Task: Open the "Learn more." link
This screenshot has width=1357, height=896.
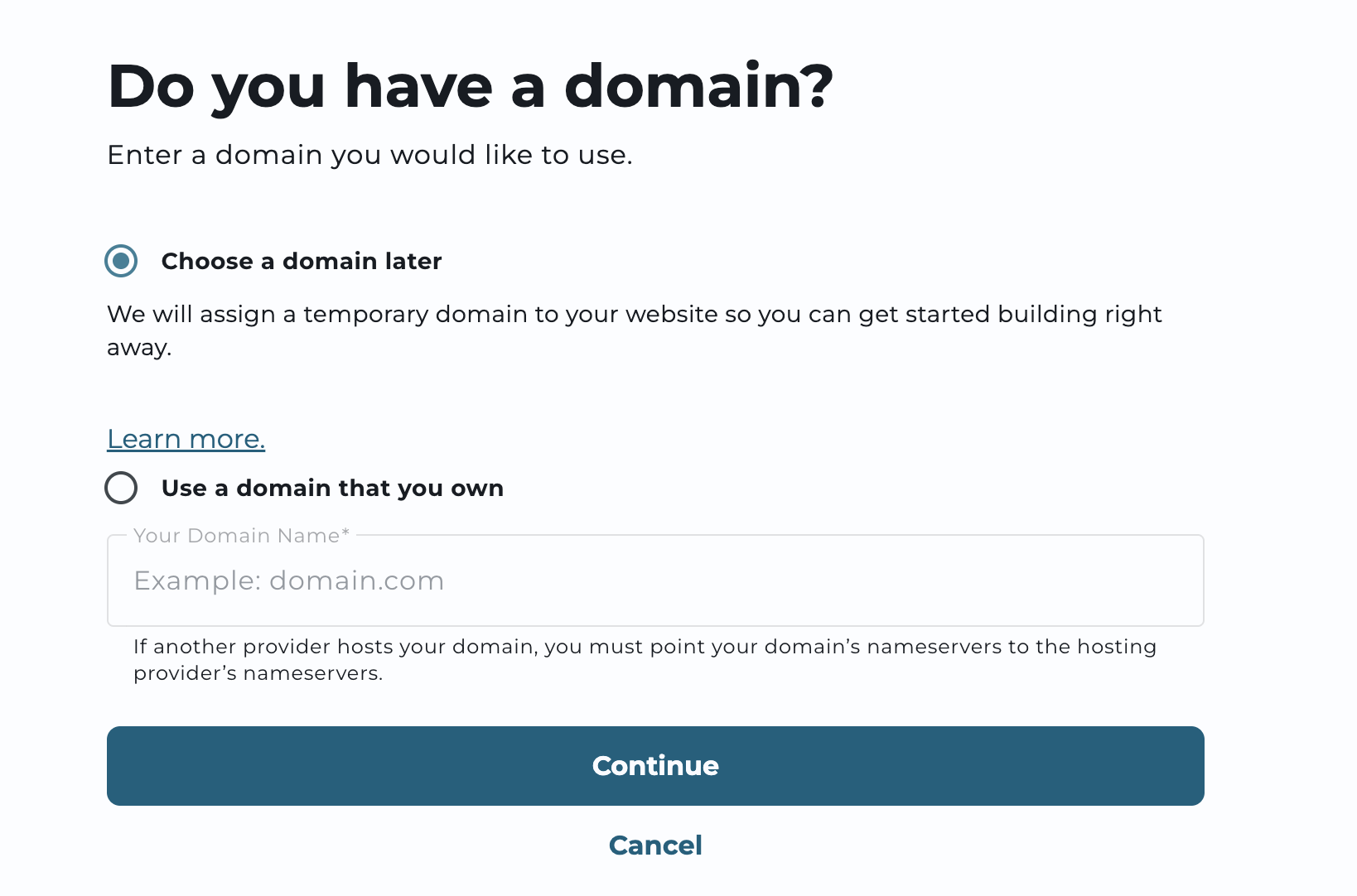Action: pos(186,439)
